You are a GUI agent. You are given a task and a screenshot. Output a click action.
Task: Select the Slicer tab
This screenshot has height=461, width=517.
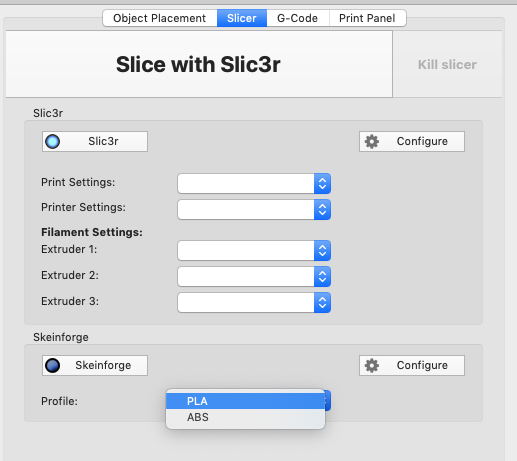242,18
